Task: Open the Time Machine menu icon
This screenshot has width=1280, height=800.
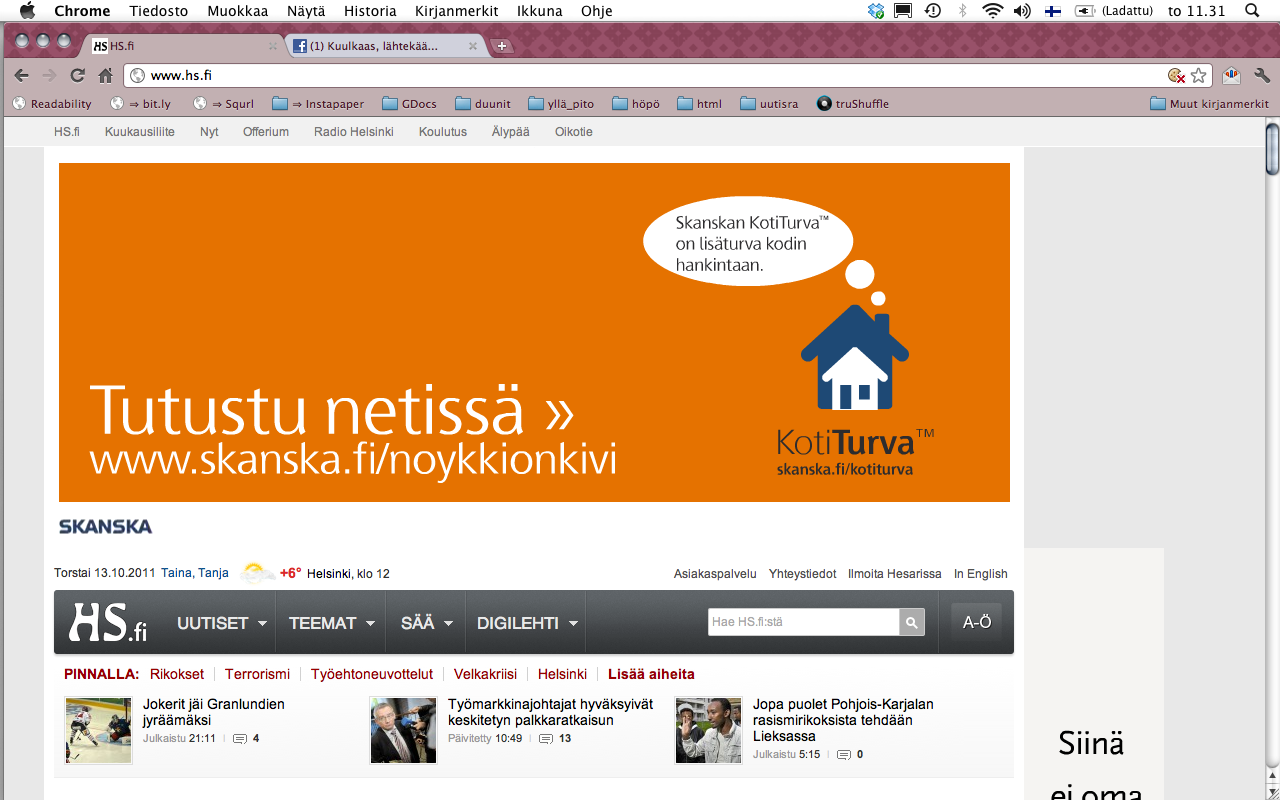Action: pyautogui.click(x=932, y=11)
